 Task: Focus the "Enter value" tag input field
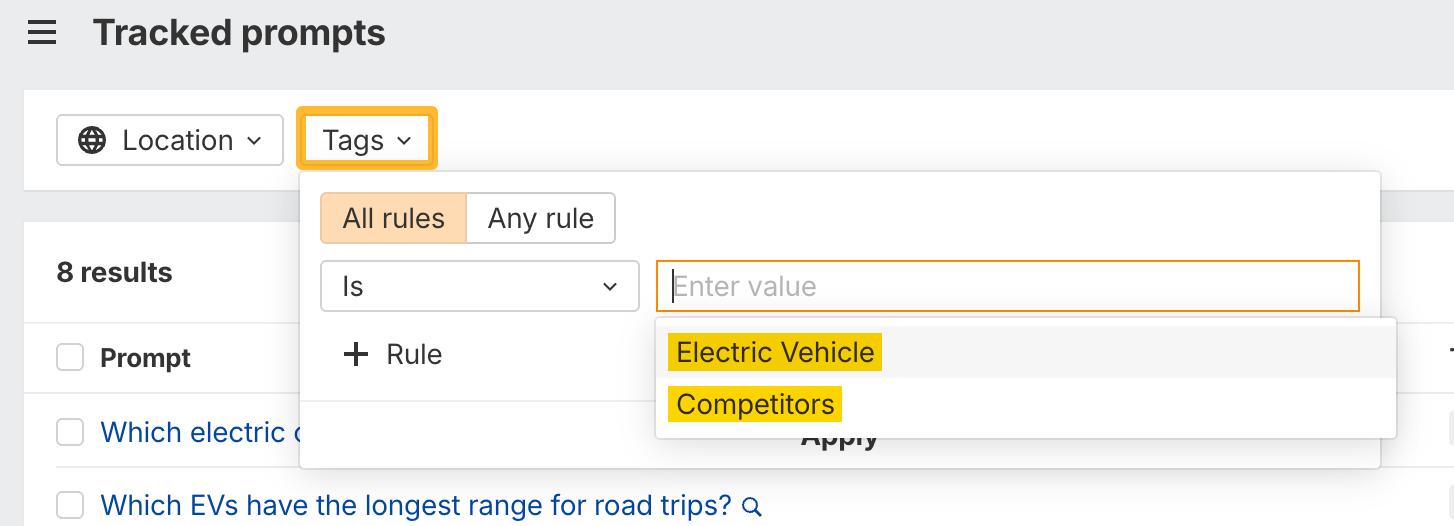coord(1007,287)
